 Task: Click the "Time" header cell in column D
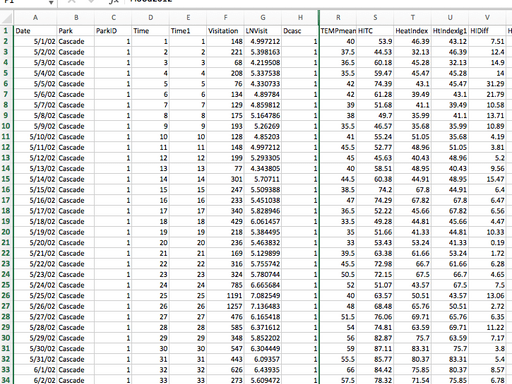click(x=151, y=31)
